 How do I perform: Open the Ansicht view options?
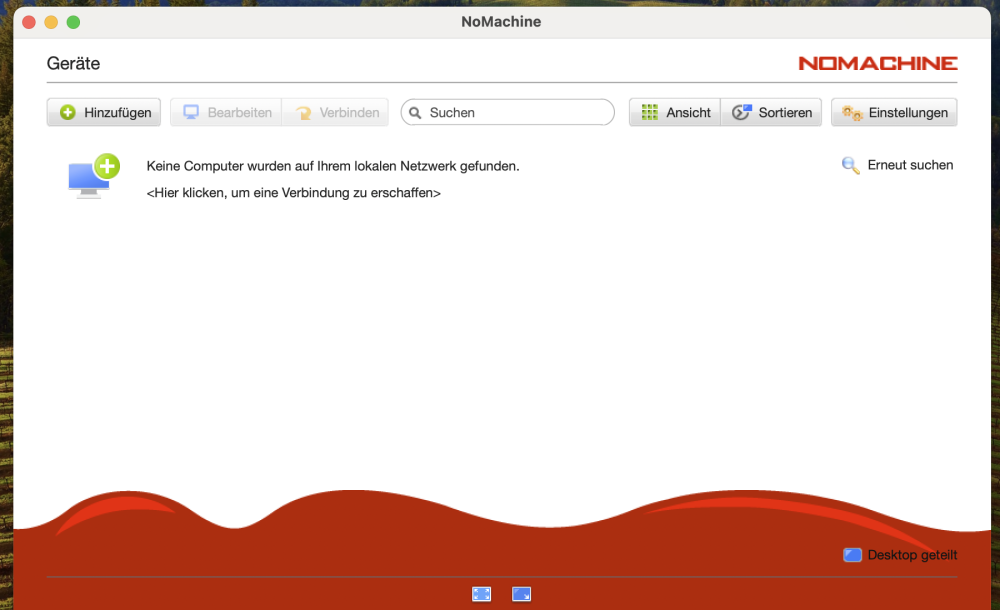(675, 112)
